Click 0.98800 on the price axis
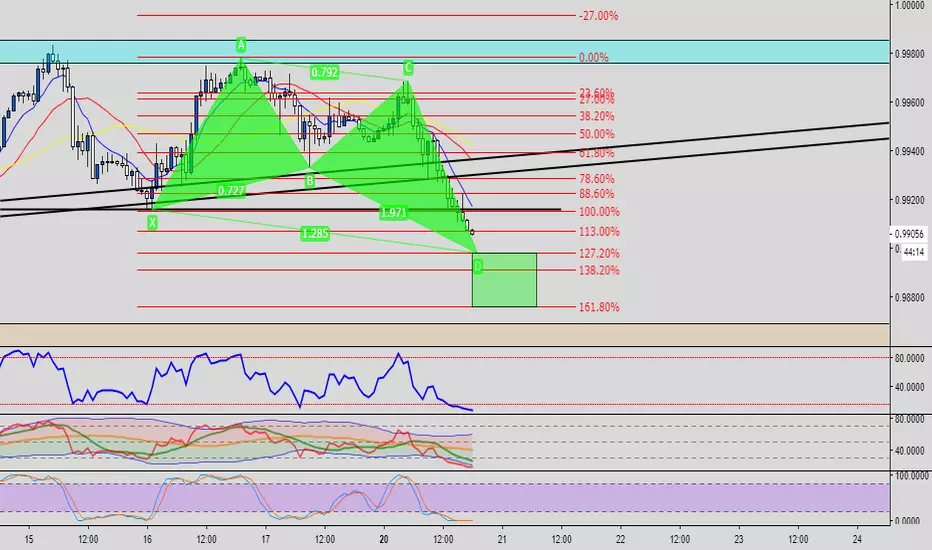 (x=909, y=297)
